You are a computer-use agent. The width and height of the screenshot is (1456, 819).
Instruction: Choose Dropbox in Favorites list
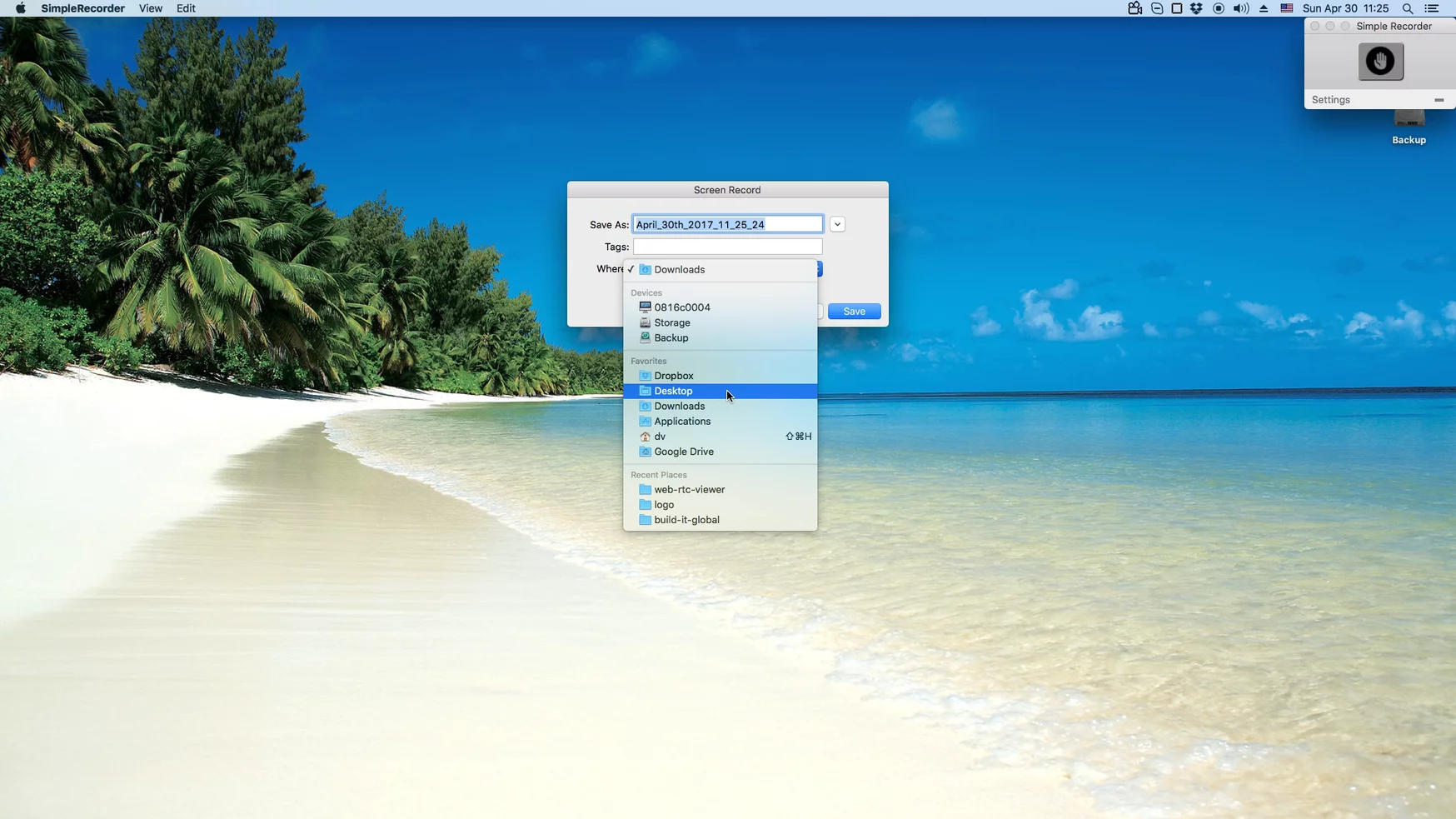coord(721,376)
